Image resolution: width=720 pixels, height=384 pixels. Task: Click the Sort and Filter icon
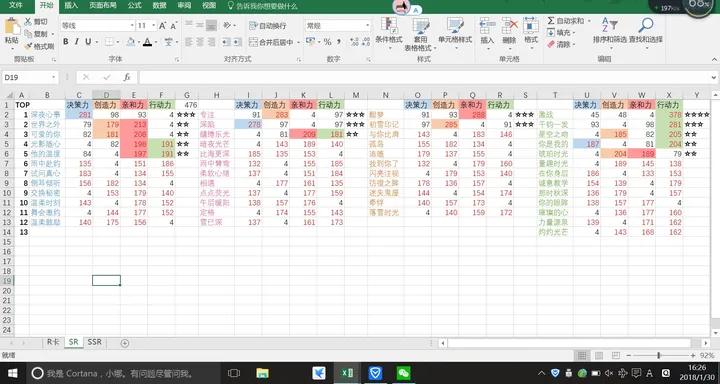click(610, 25)
